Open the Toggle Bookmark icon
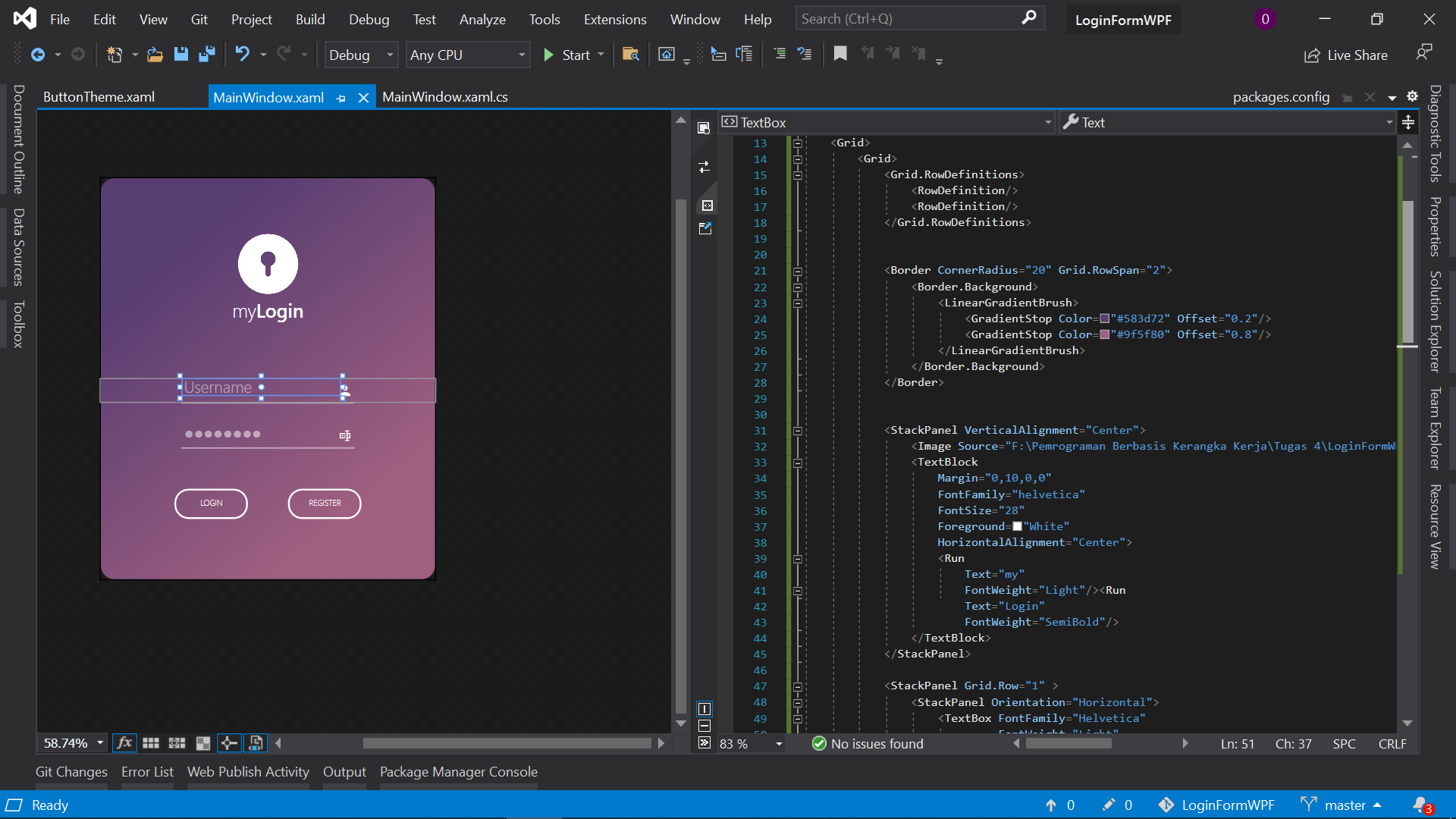This screenshot has height=819, width=1456. pos(839,54)
